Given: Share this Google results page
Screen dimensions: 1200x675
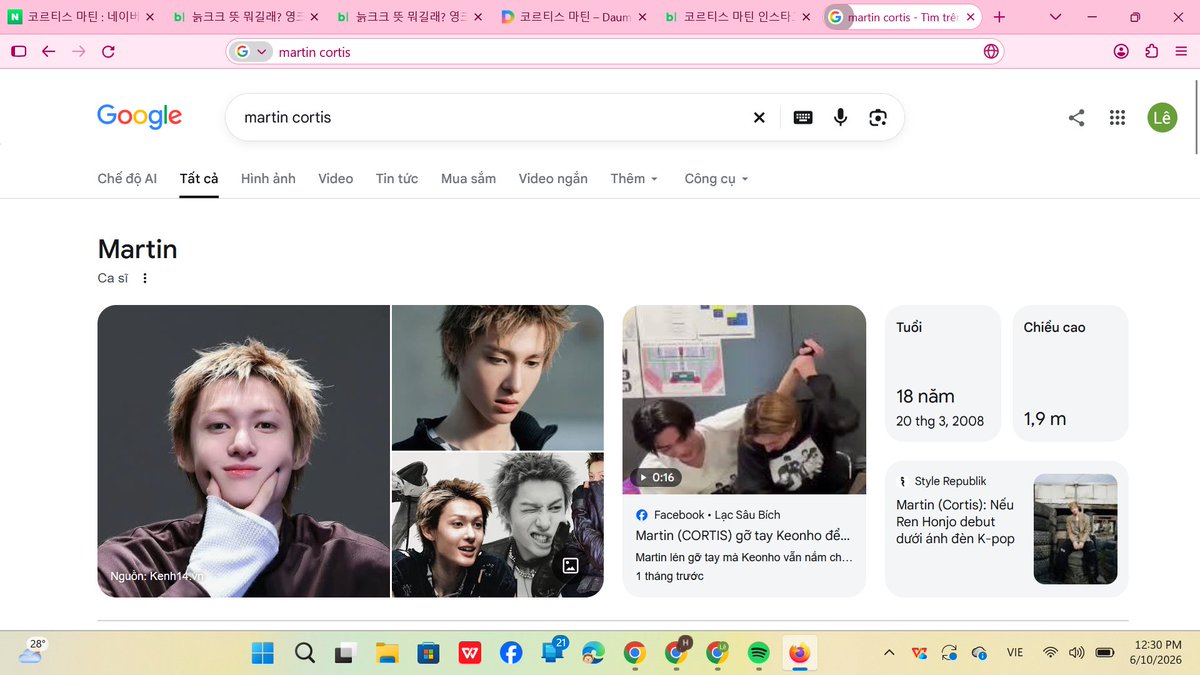Looking at the screenshot, I should 1076,118.
